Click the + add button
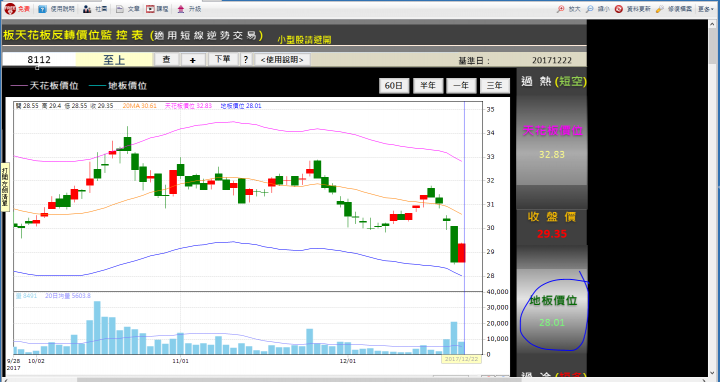The height and width of the screenshot is (382, 720). [193, 60]
